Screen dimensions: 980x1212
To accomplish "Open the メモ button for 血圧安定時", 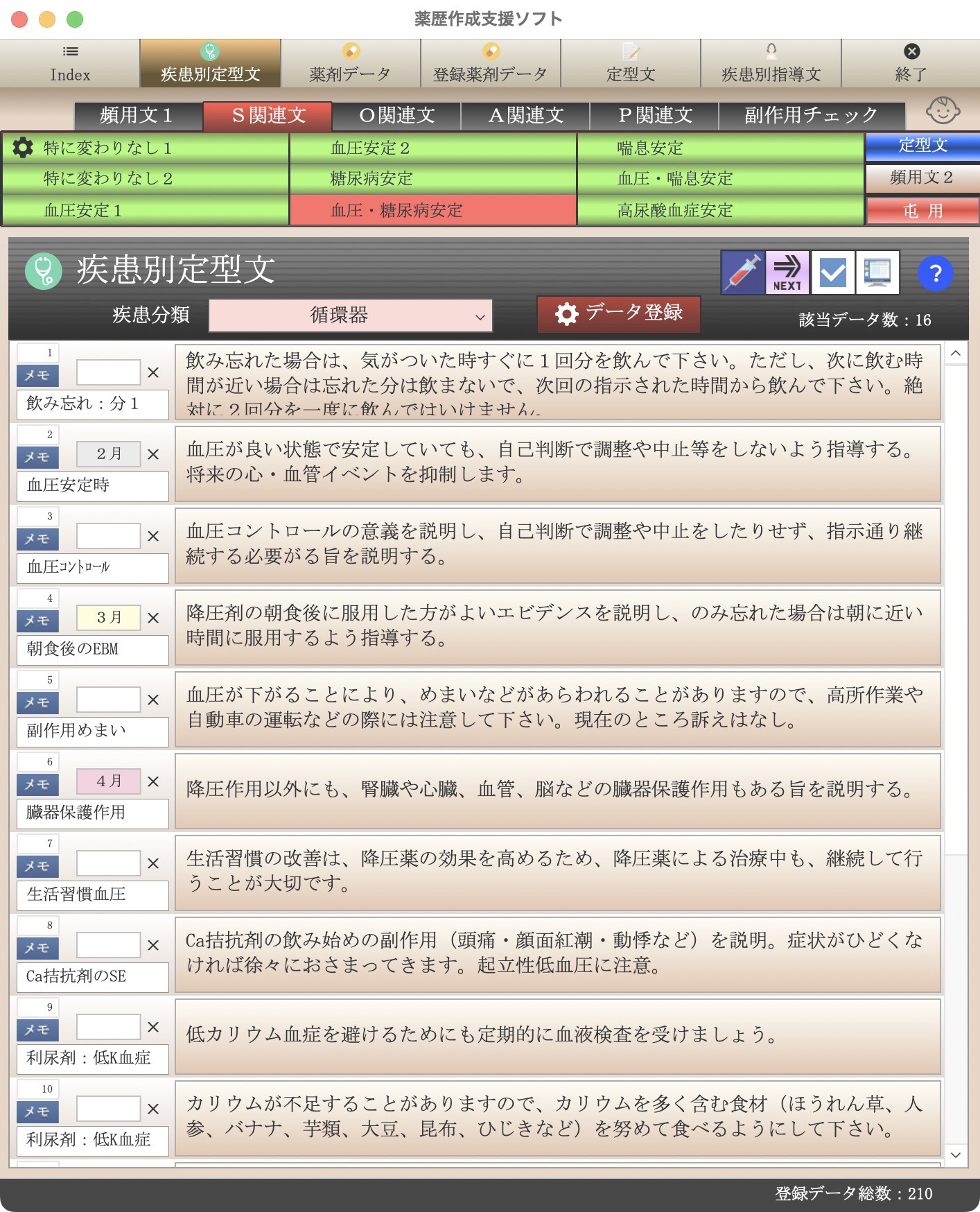I will point(37,457).
